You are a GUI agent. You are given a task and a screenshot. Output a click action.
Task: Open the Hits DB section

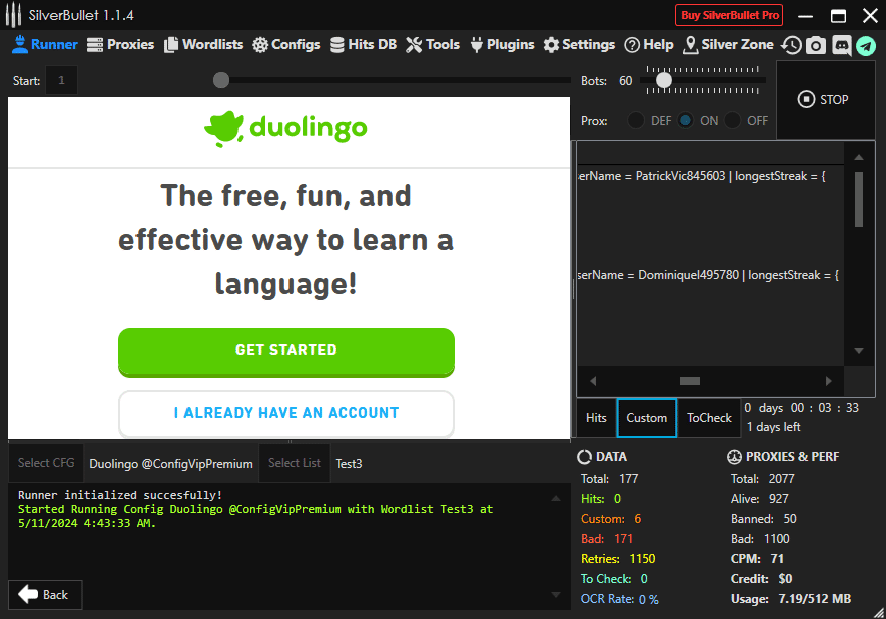tap(363, 45)
